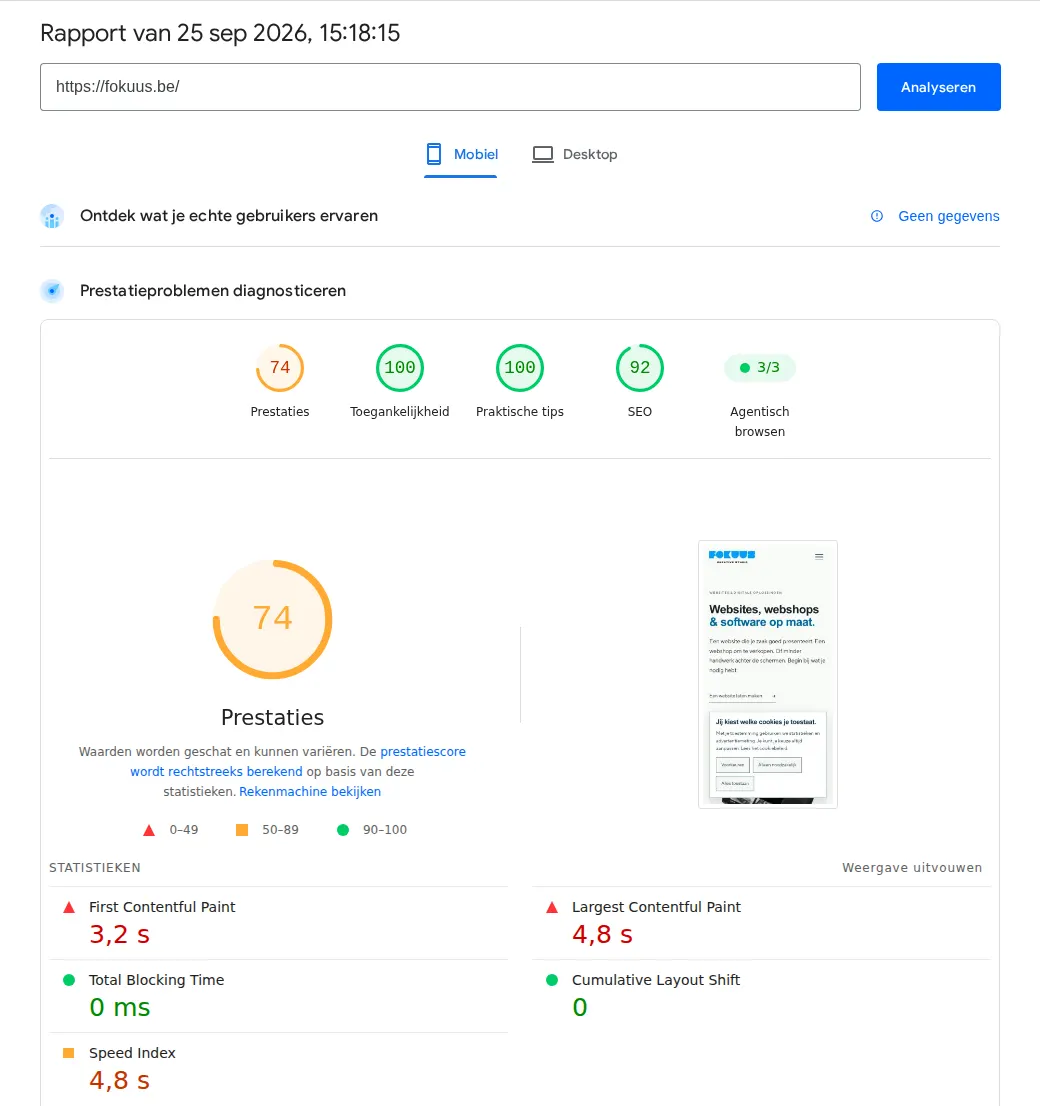This screenshot has height=1106, width=1040.
Task: Click the 4,8 s Speed Index value
Action: pyautogui.click(x=119, y=1081)
